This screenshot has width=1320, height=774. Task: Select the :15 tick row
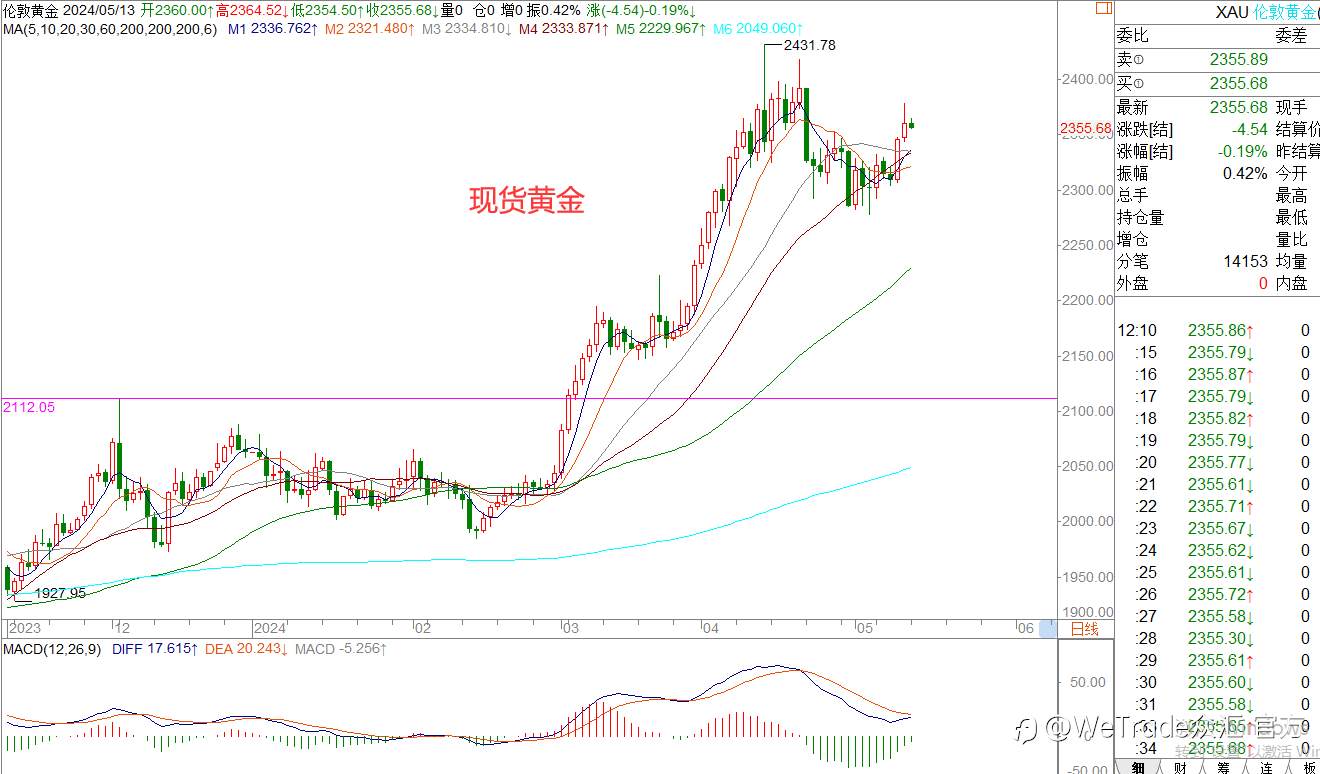(1217, 352)
